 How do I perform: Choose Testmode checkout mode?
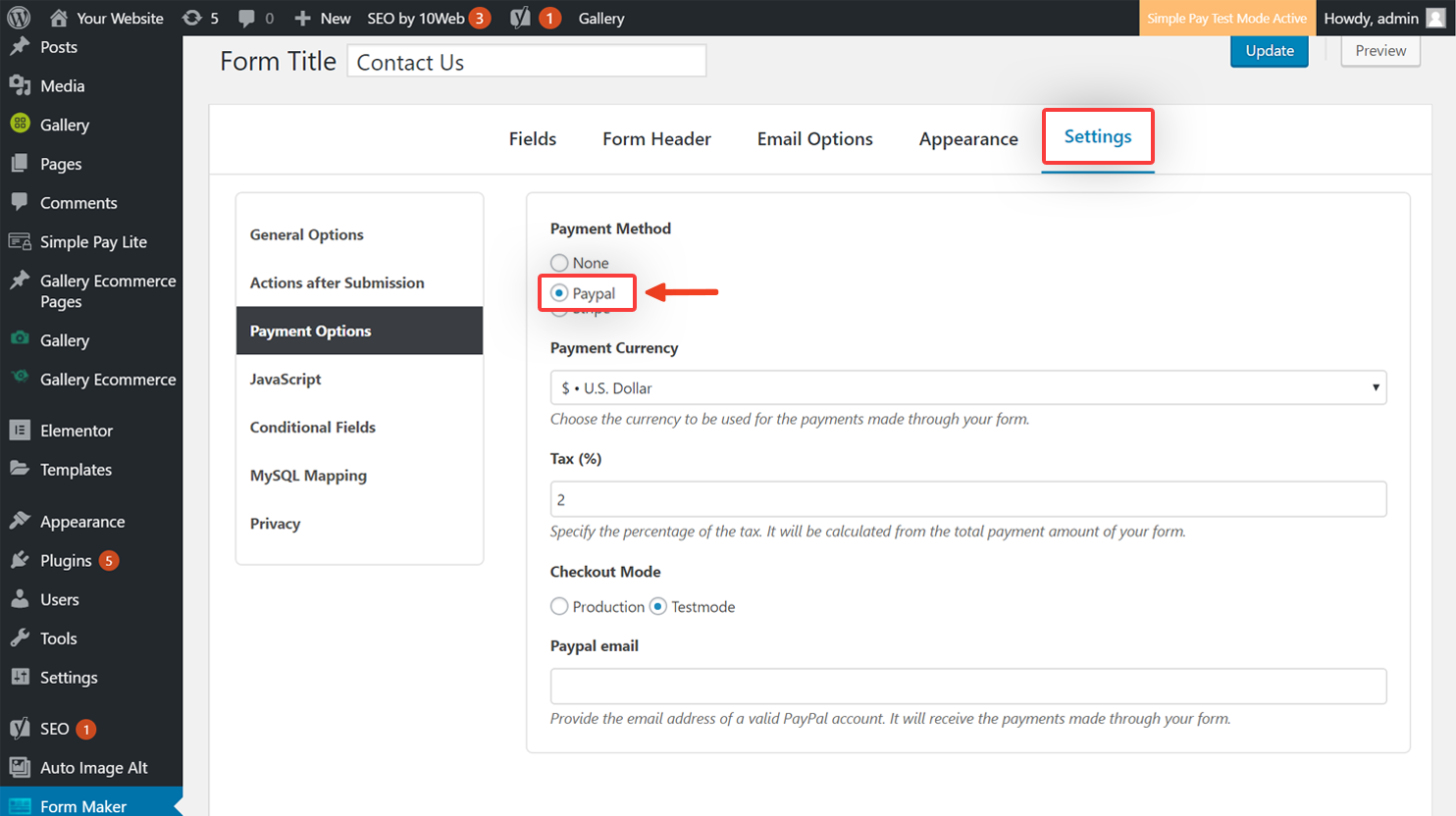pyautogui.click(x=658, y=606)
